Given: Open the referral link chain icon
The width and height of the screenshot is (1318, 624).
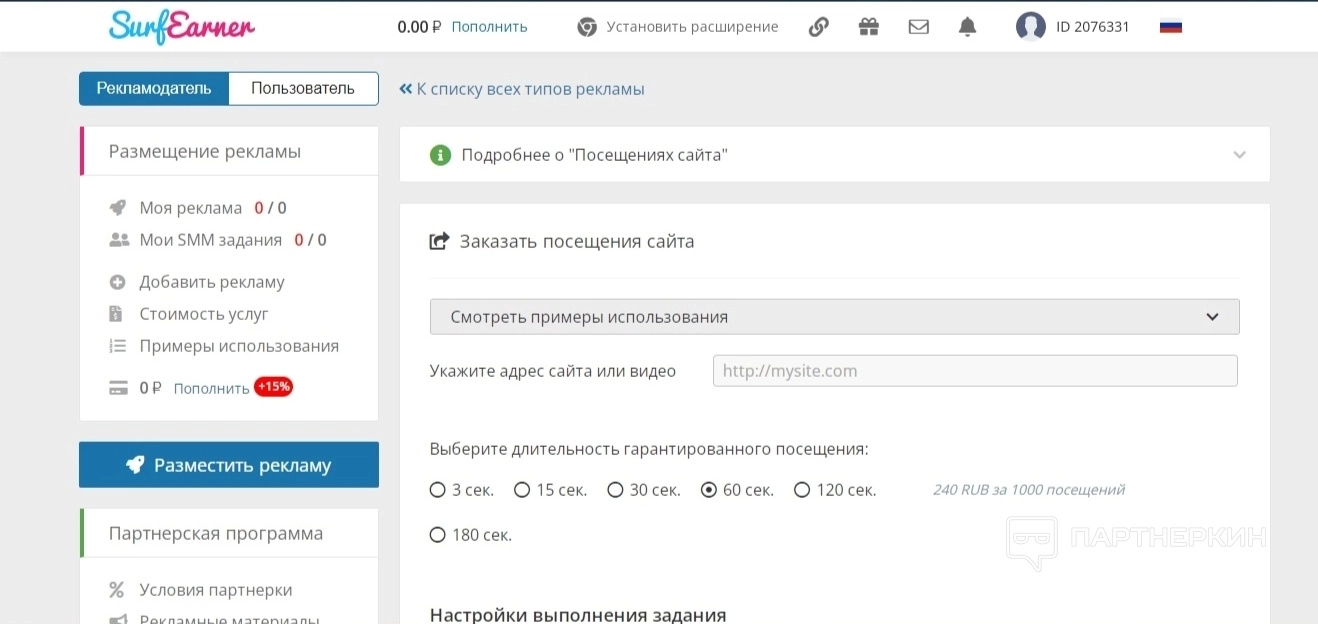Looking at the screenshot, I should tap(818, 27).
